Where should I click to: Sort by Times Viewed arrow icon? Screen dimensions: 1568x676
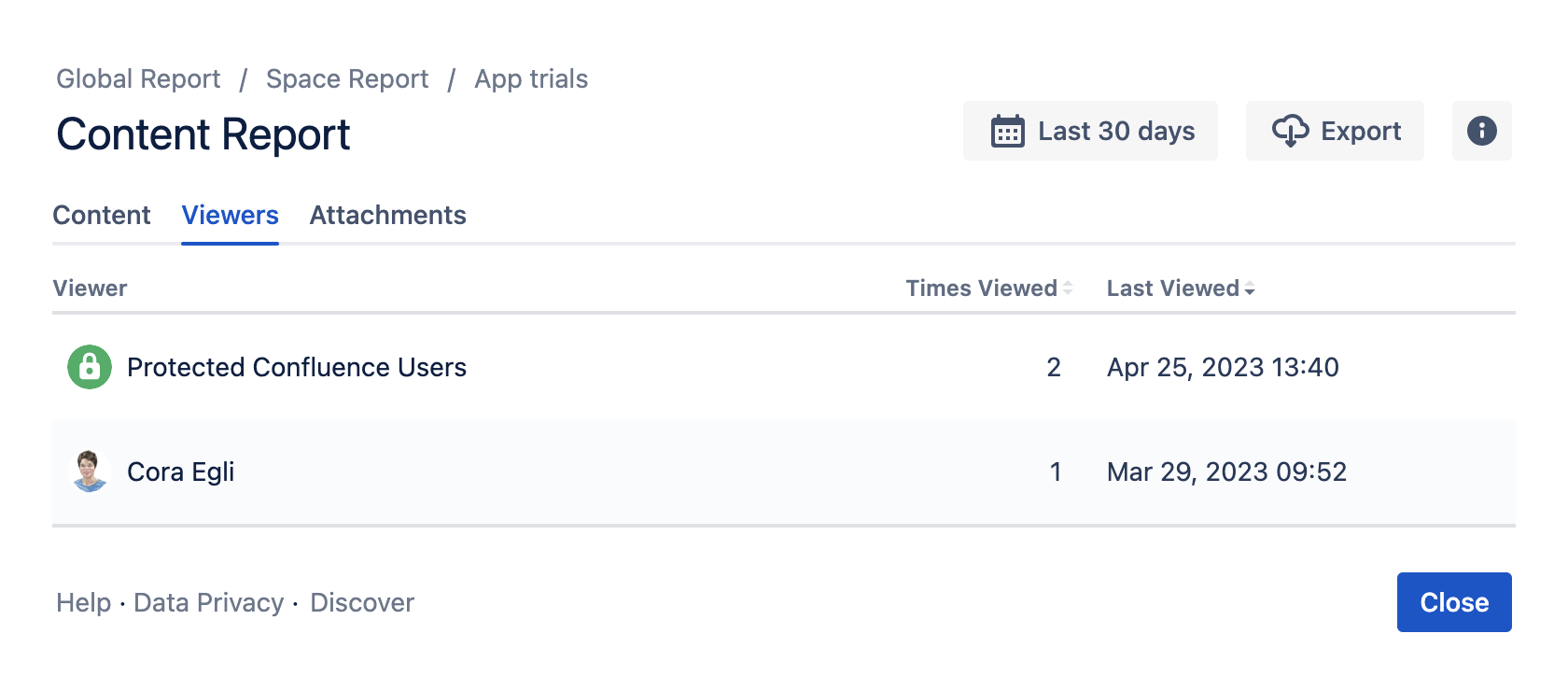(x=1068, y=289)
